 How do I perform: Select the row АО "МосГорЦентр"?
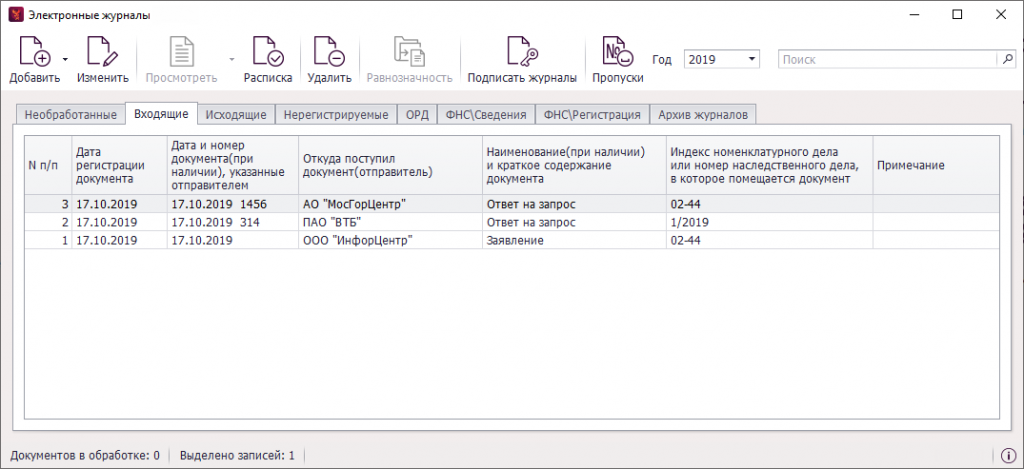pyautogui.click(x=512, y=204)
